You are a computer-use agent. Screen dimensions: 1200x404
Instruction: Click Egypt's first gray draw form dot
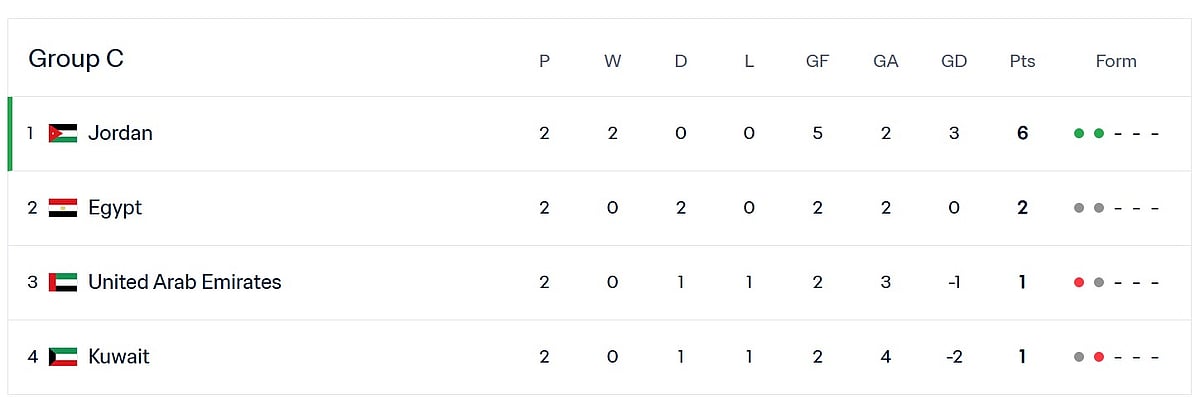click(1079, 208)
